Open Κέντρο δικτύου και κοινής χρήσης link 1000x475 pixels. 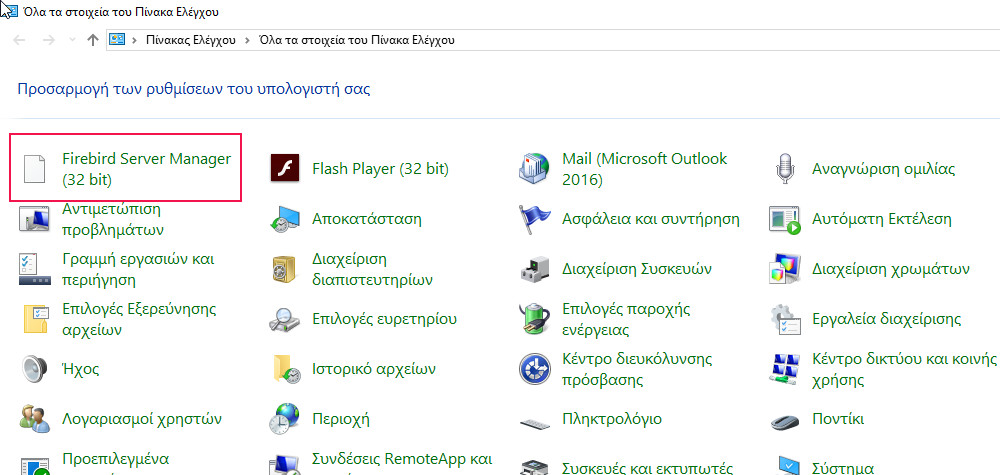click(x=904, y=369)
